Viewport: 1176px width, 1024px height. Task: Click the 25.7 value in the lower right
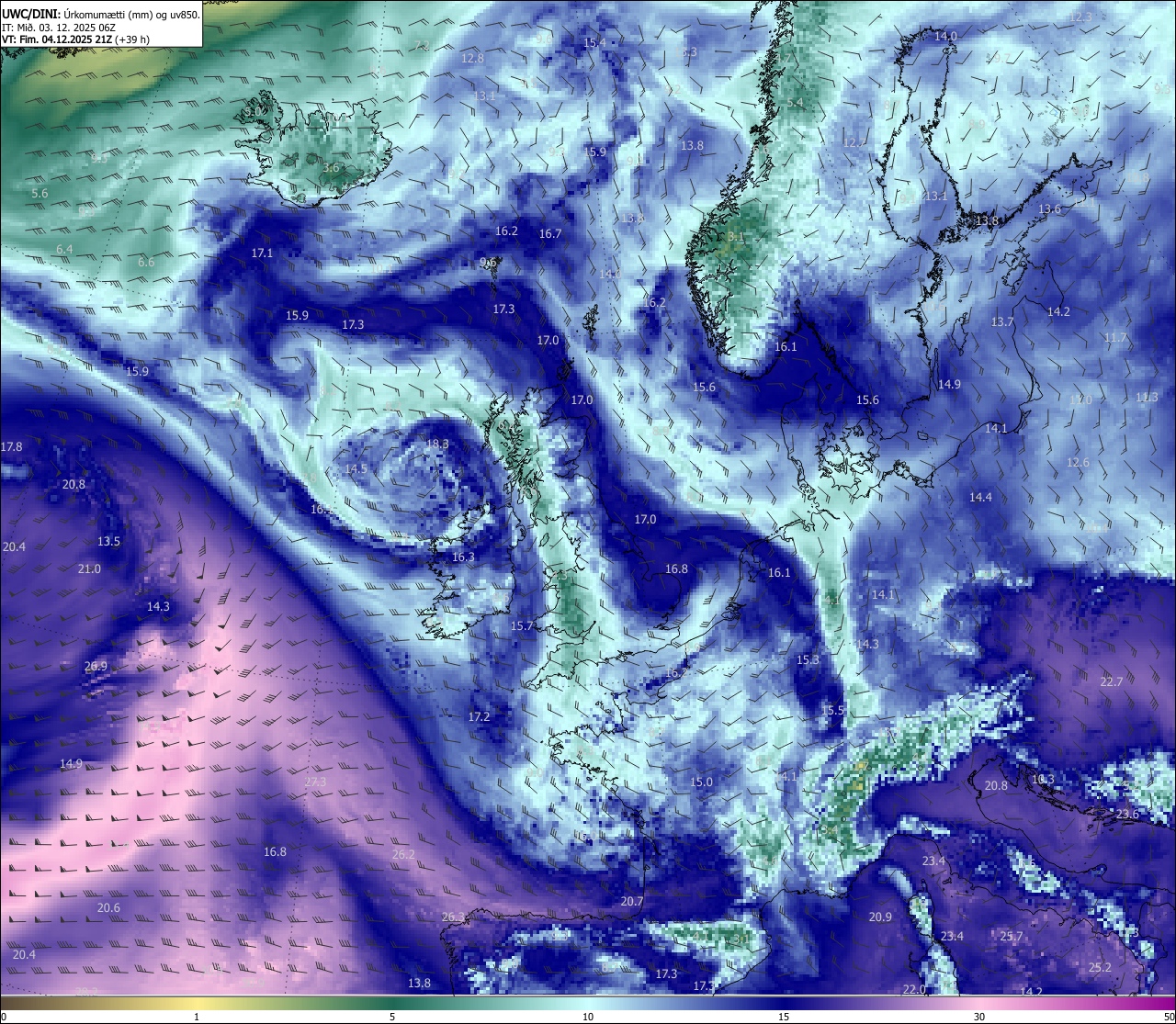pos(1011,936)
